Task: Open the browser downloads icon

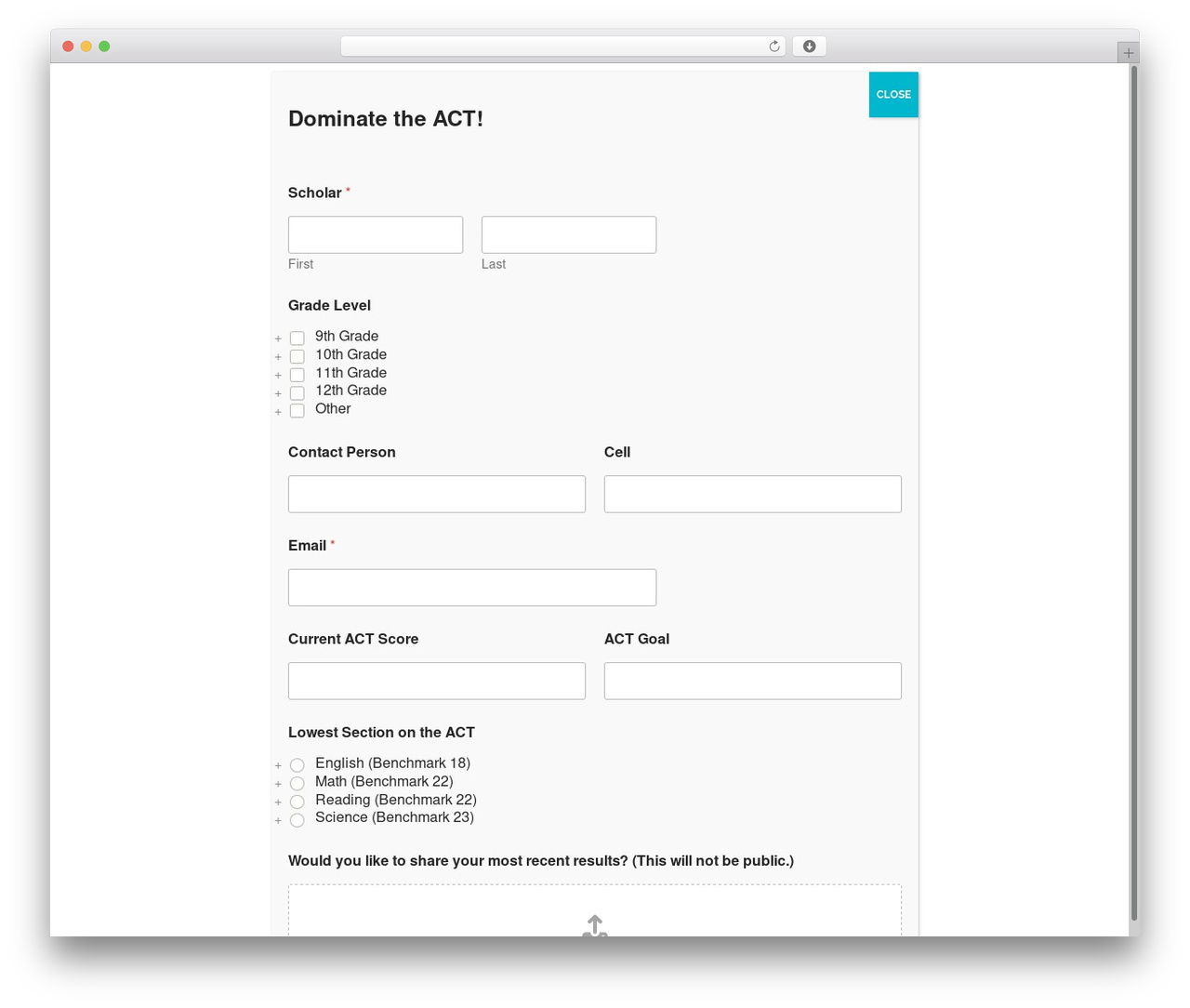Action: (809, 46)
